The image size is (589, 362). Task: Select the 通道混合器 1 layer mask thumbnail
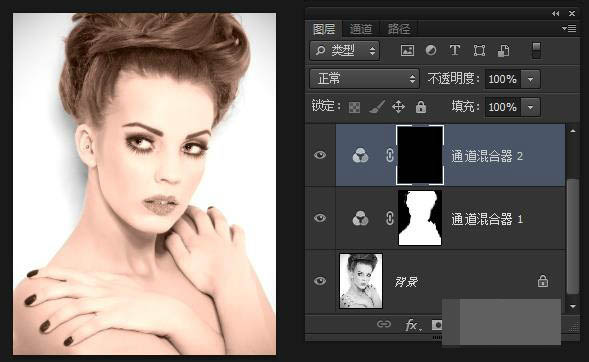coord(420,218)
